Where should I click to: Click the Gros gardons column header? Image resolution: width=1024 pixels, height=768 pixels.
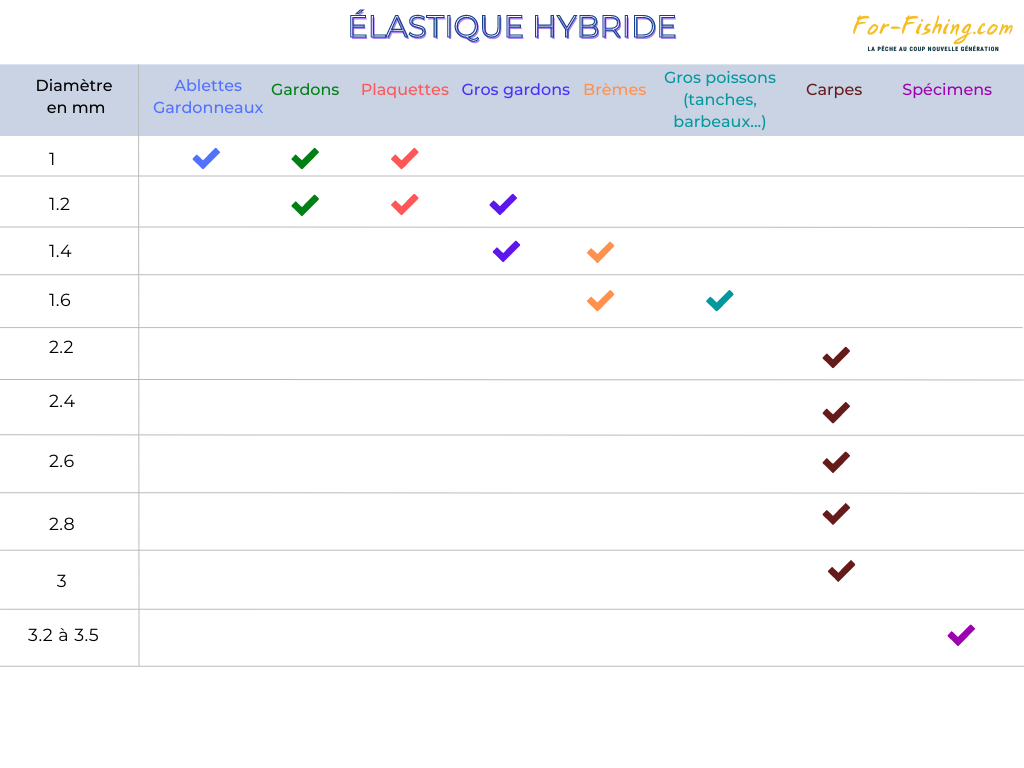point(515,90)
